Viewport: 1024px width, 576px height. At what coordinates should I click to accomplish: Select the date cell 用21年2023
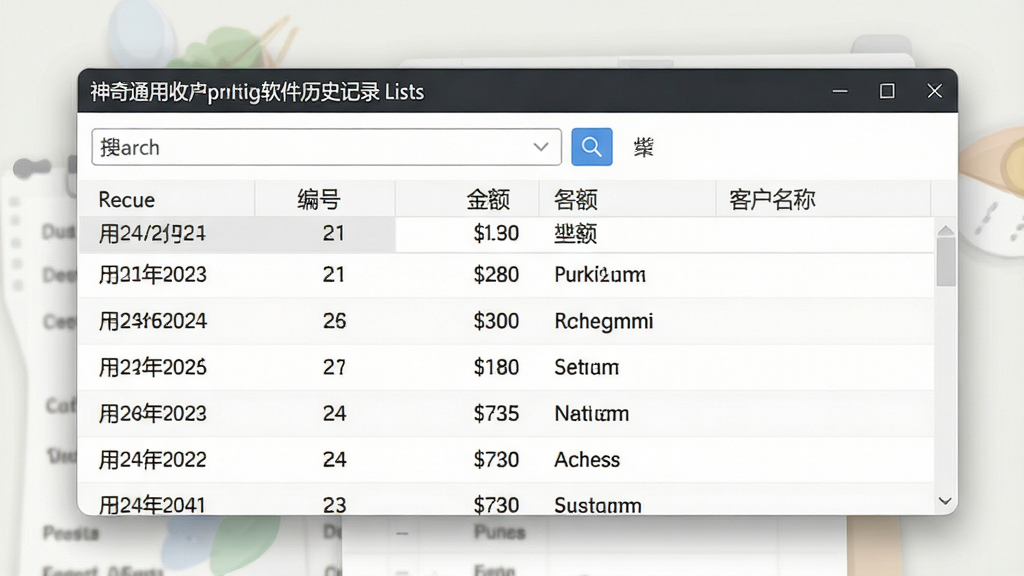[x=153, y=274]
